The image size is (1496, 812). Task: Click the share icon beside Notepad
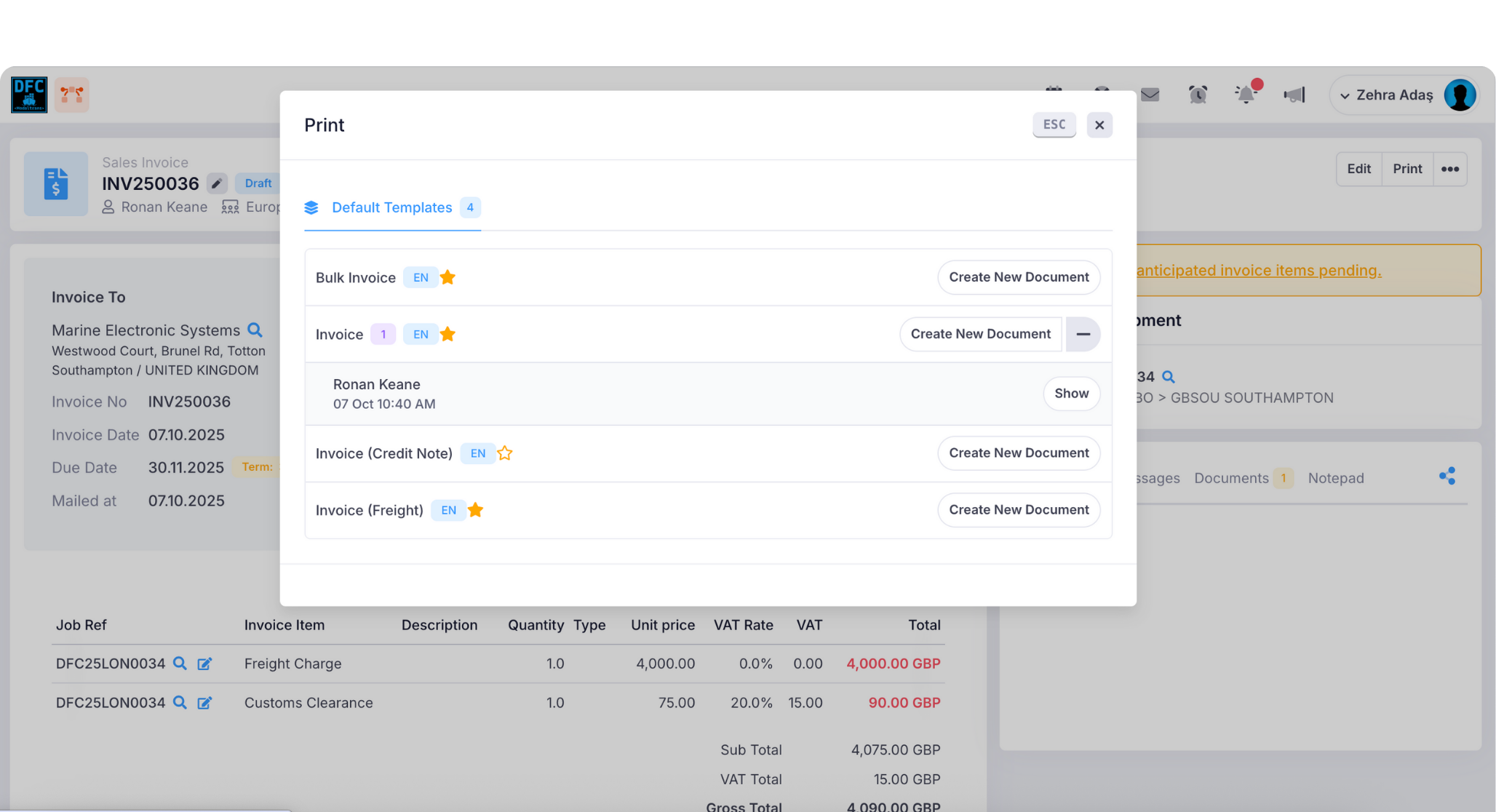point(1447,477)
